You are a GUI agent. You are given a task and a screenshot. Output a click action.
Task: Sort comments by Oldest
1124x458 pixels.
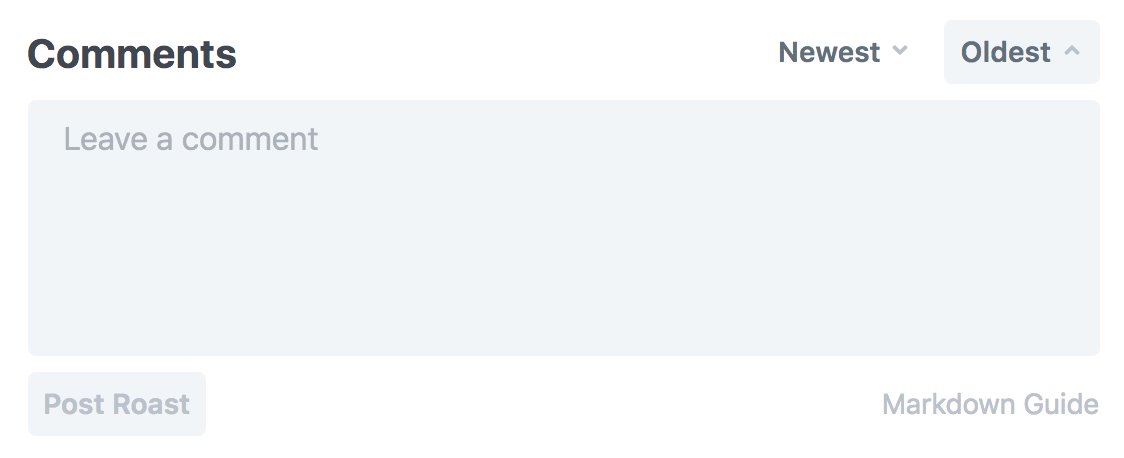[1021, 52]
